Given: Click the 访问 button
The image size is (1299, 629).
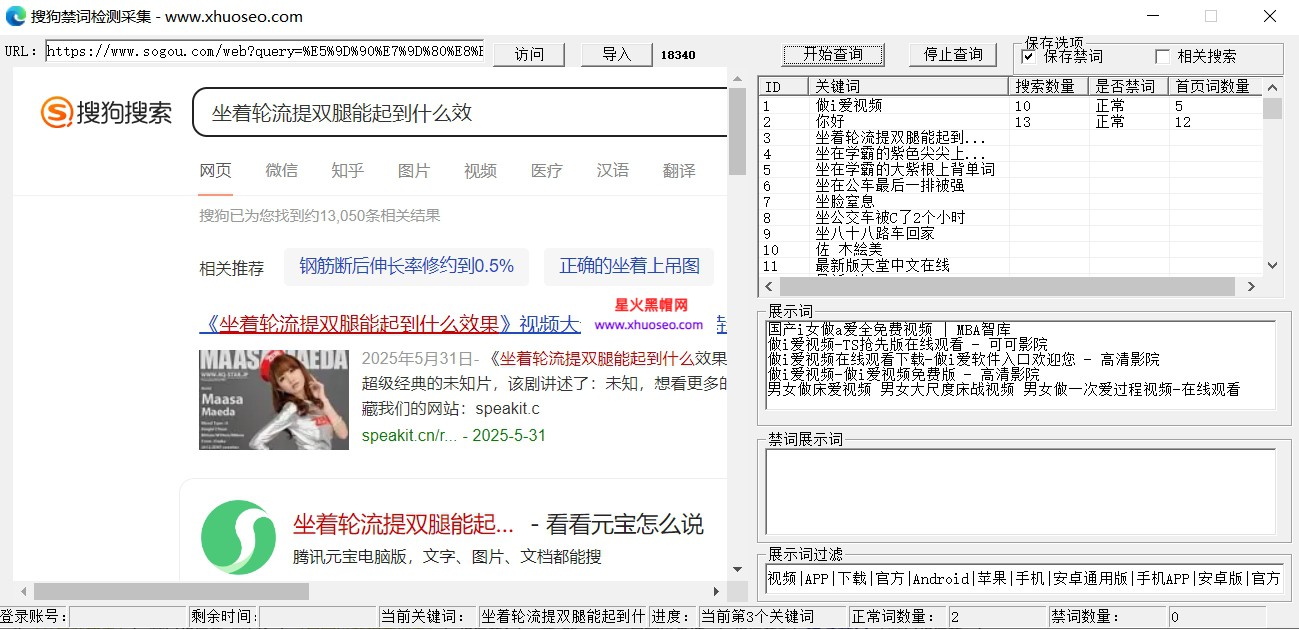Looking at the screenshot, I should [x=529, y=54].
